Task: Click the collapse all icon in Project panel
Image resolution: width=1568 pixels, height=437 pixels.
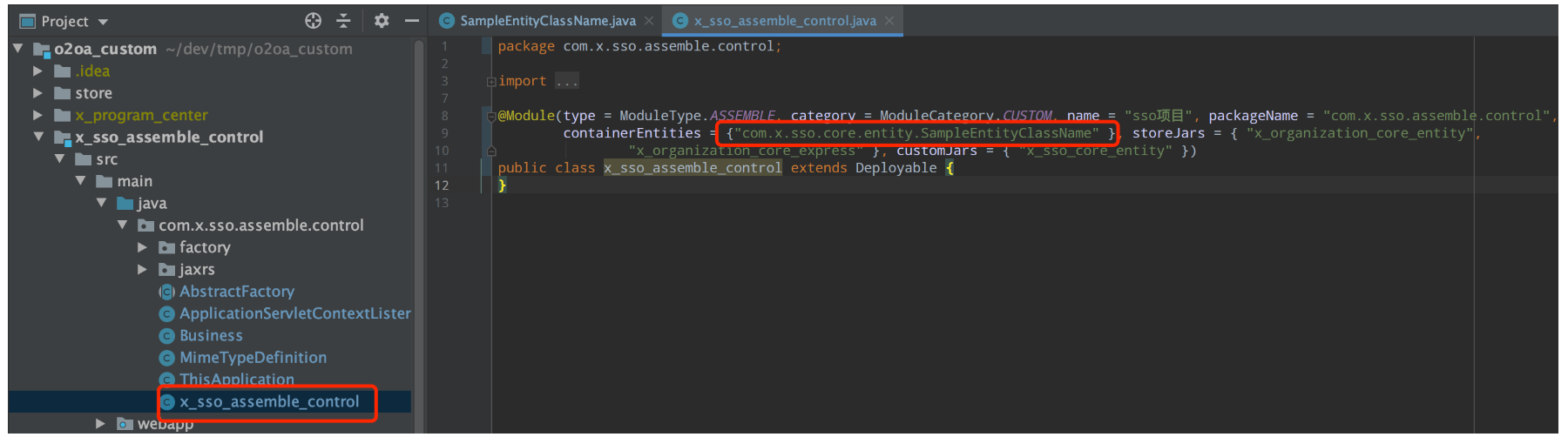Action: [343, 21]
